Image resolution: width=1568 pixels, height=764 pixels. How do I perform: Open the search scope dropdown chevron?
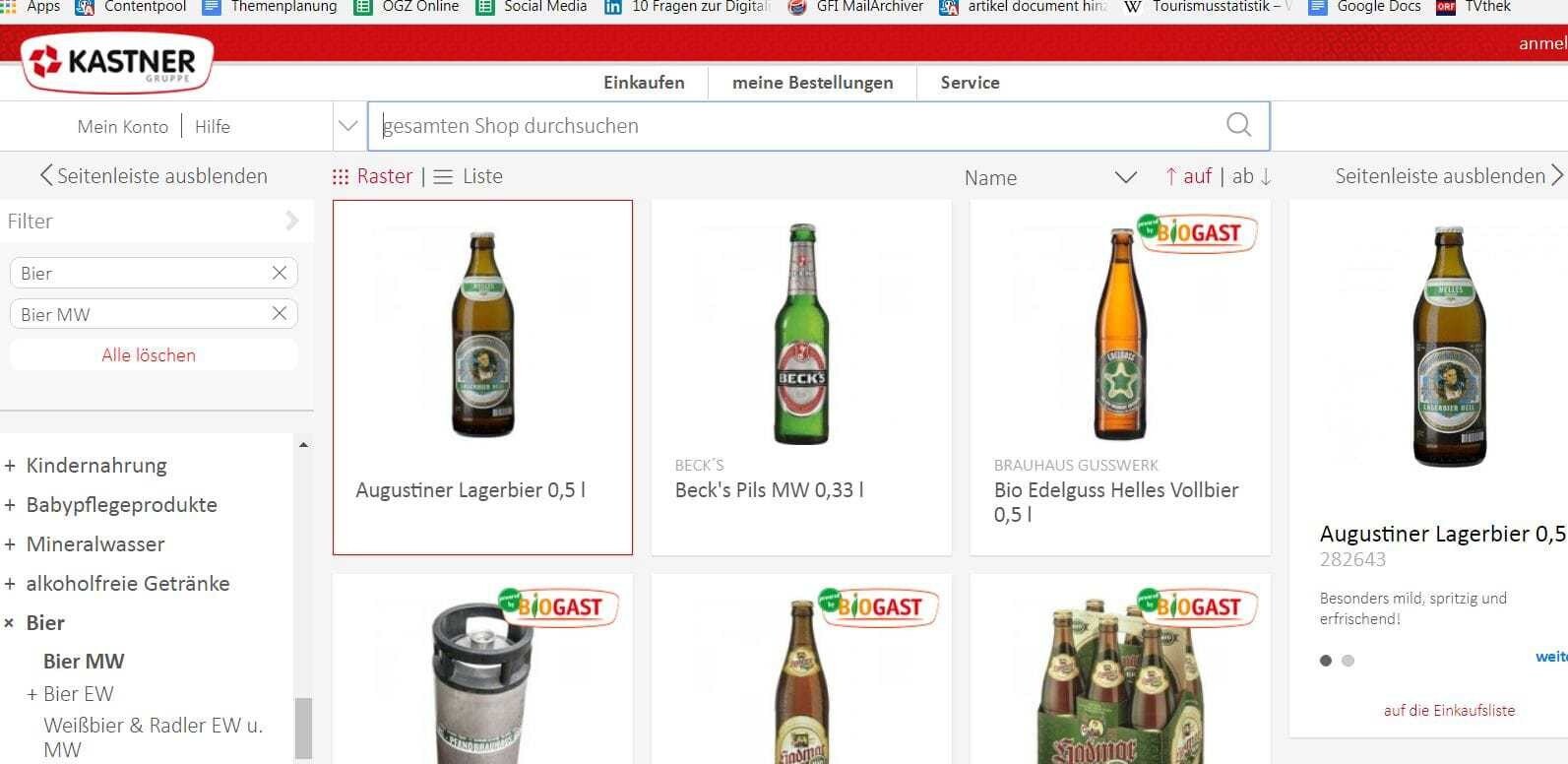pyautogui.click(x=347, y=126)
